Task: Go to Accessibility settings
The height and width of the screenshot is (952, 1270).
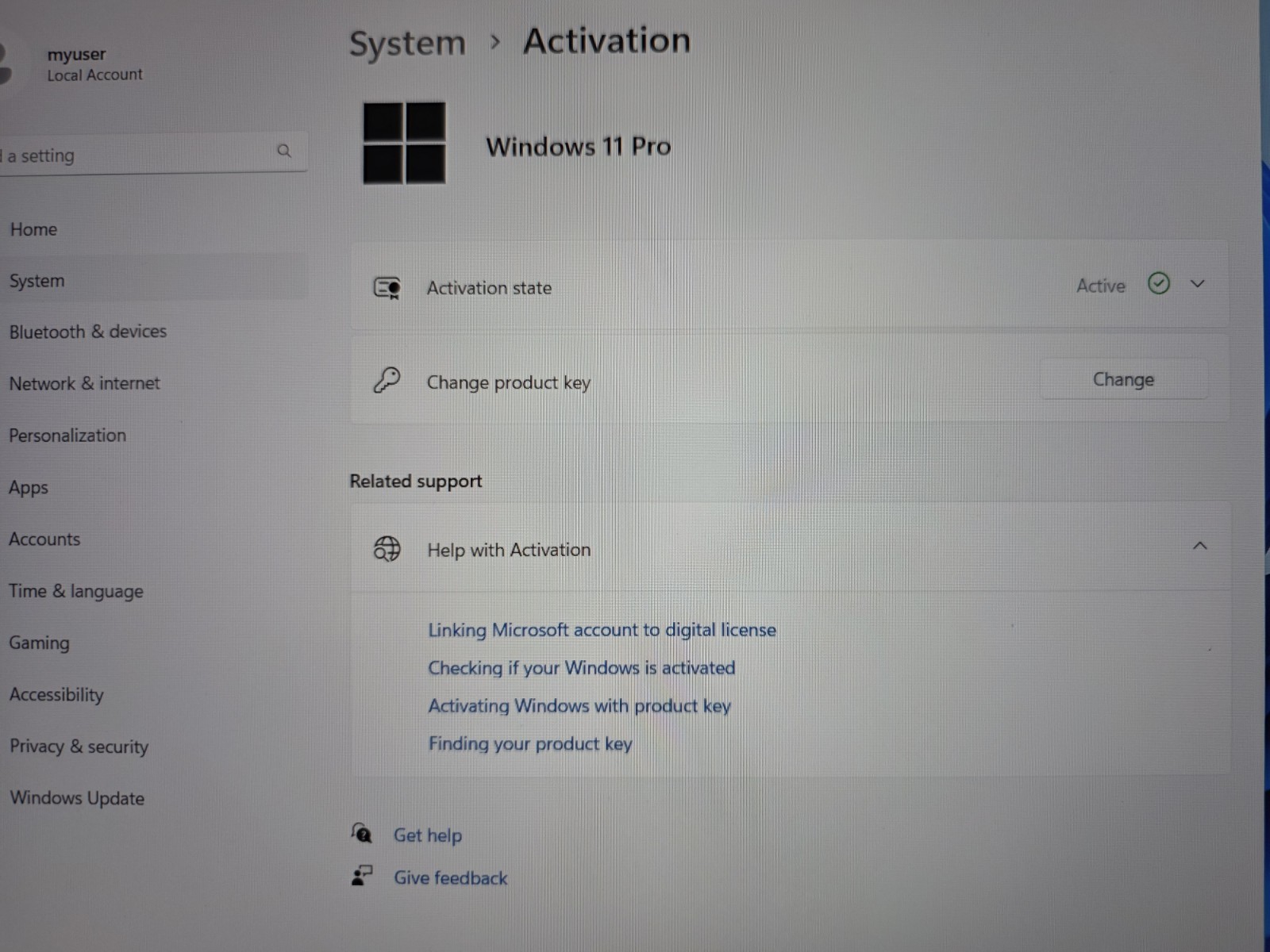Action: coord(56,694)
